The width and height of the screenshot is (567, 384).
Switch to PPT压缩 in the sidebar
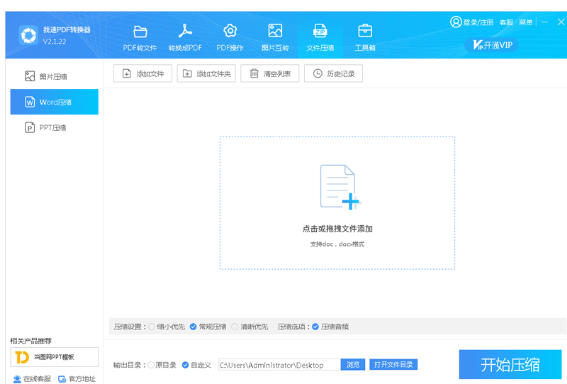click(x=54, y=128)
